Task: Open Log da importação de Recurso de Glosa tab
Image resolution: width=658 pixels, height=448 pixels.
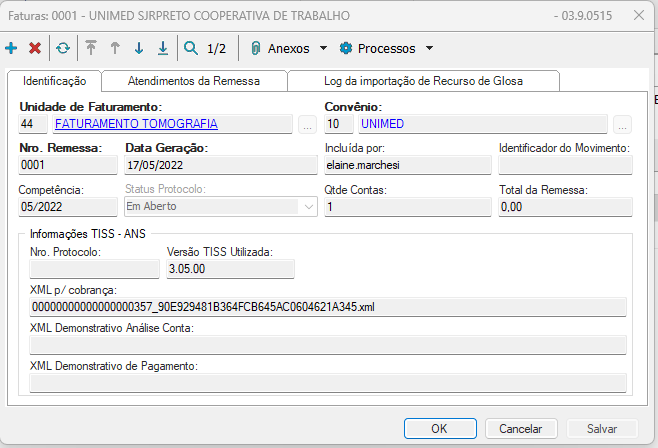Action: [x=423, y=81]
